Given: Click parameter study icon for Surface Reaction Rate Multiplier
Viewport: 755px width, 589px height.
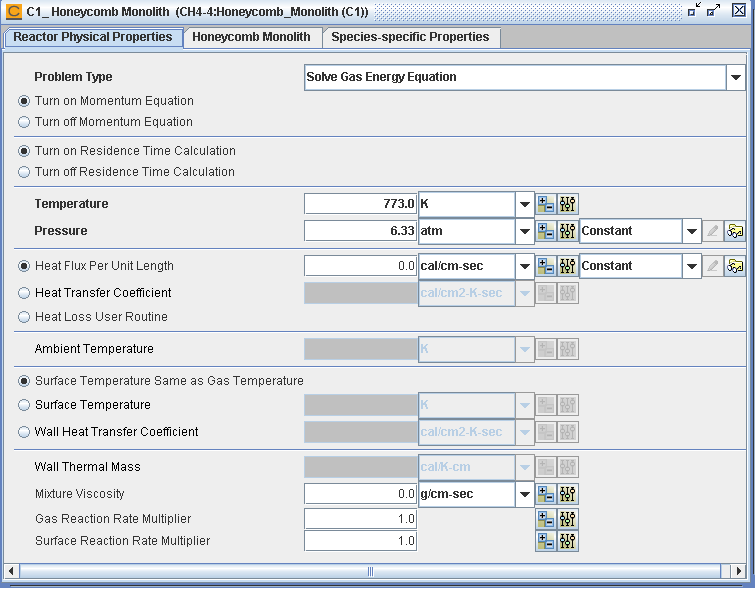Looking at the screenshot, I should click(546, 541).
